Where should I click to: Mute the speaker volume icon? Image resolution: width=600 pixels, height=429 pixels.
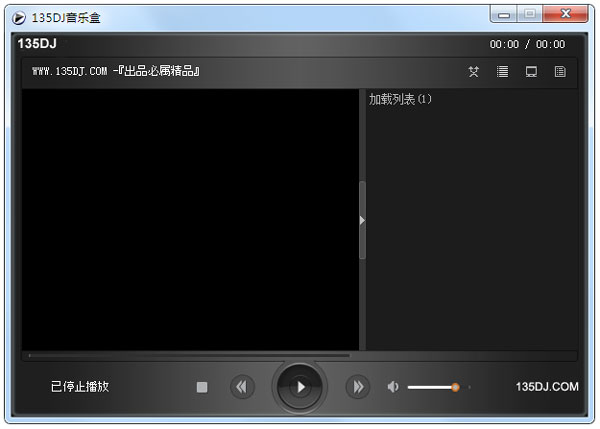tap(393, 387)
